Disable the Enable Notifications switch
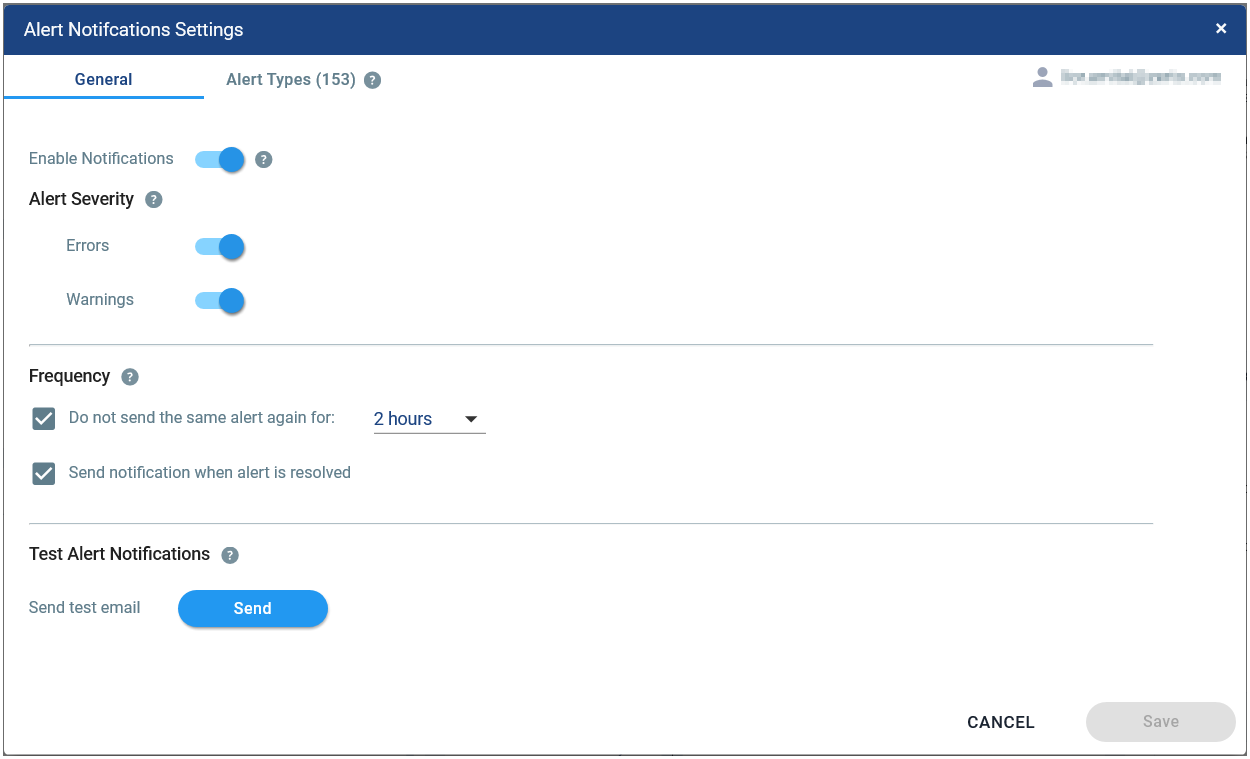Screen dimensions: 1250x759 click(220, 159)
